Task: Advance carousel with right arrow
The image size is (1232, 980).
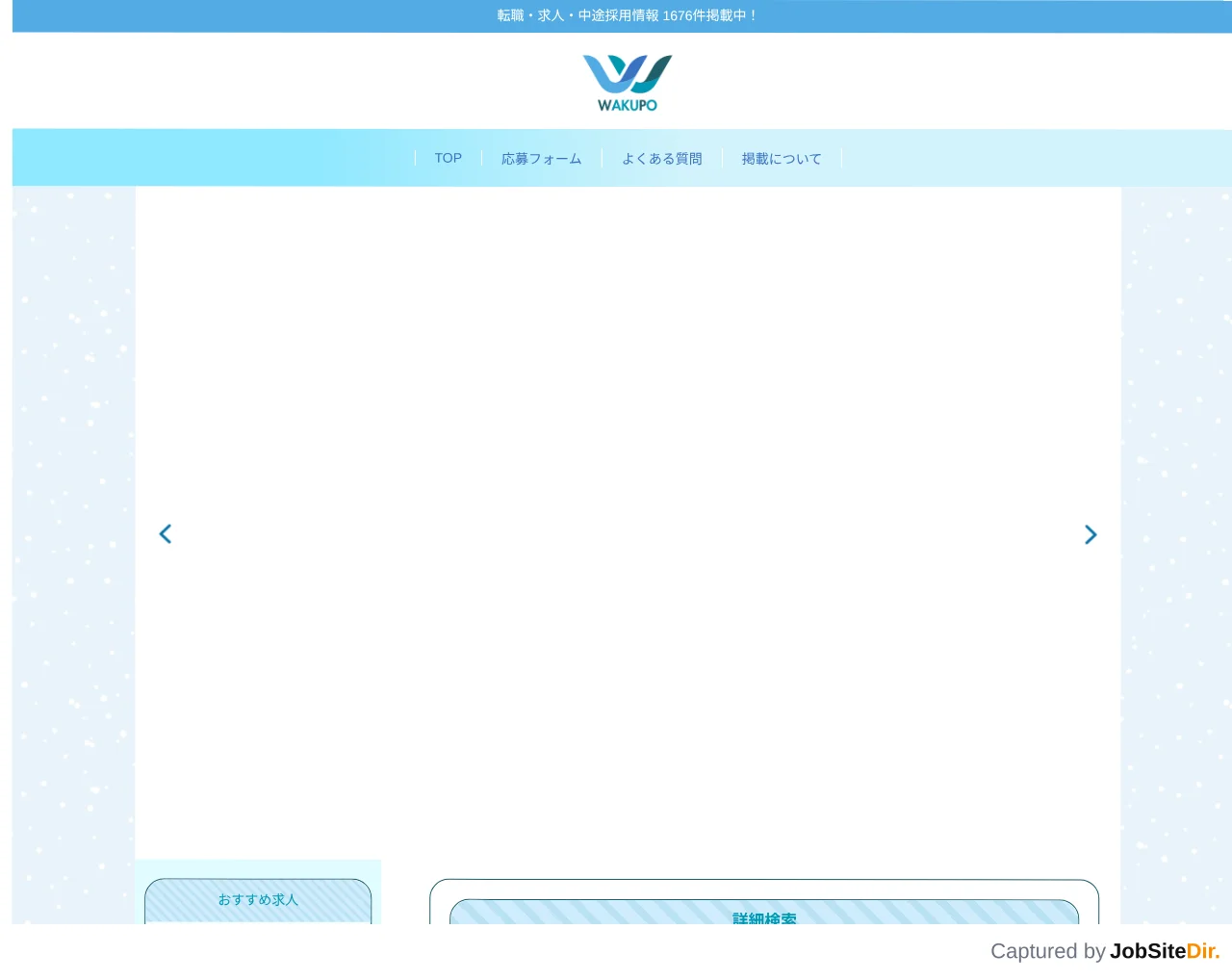Action: 1091,534
